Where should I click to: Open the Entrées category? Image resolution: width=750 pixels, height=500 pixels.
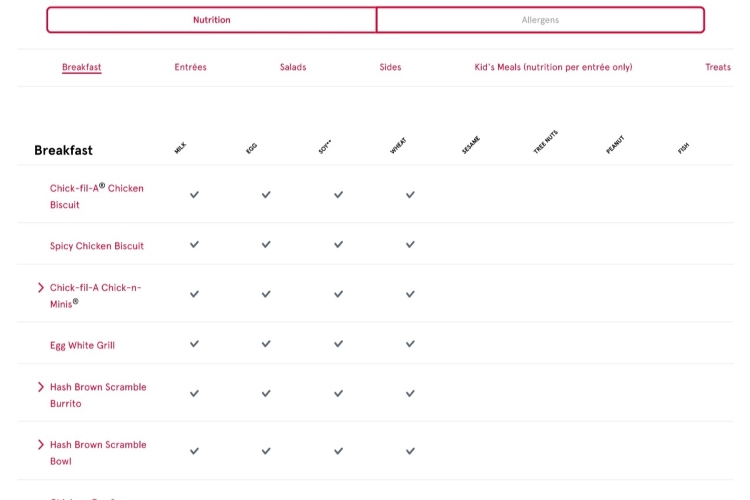190,67
